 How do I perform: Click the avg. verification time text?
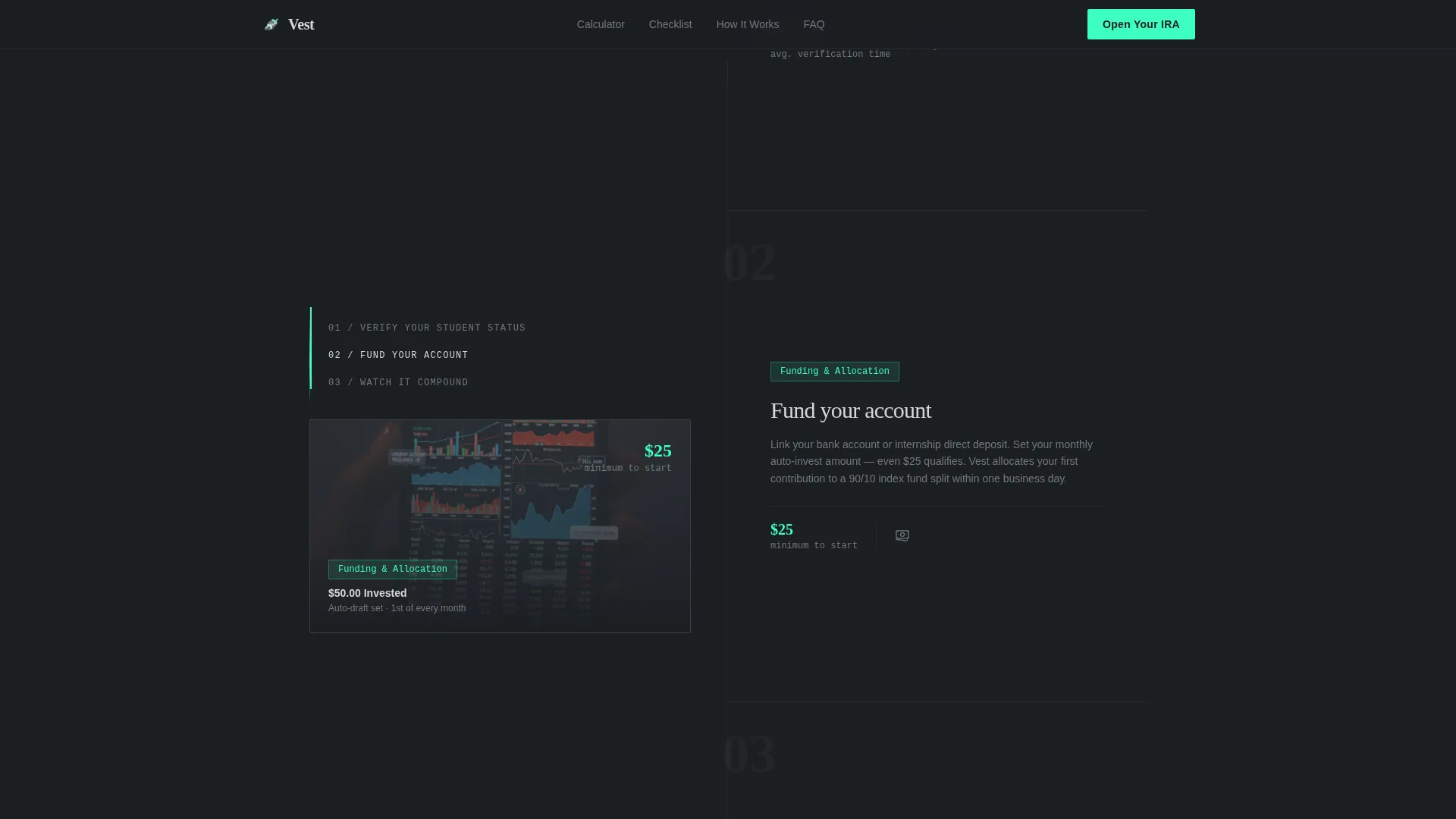(x=830, y=55)
